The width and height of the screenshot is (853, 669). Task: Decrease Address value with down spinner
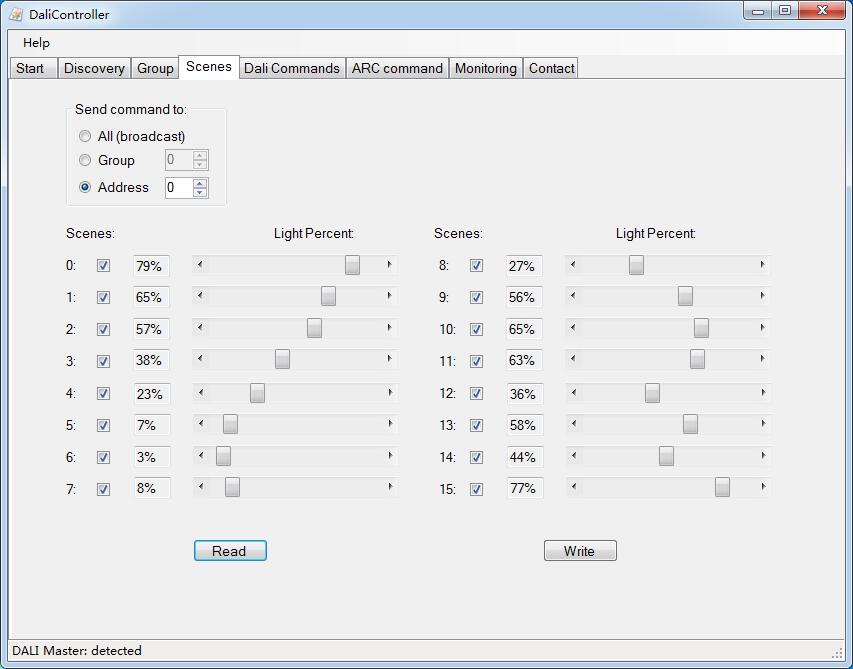click(200, 192)
